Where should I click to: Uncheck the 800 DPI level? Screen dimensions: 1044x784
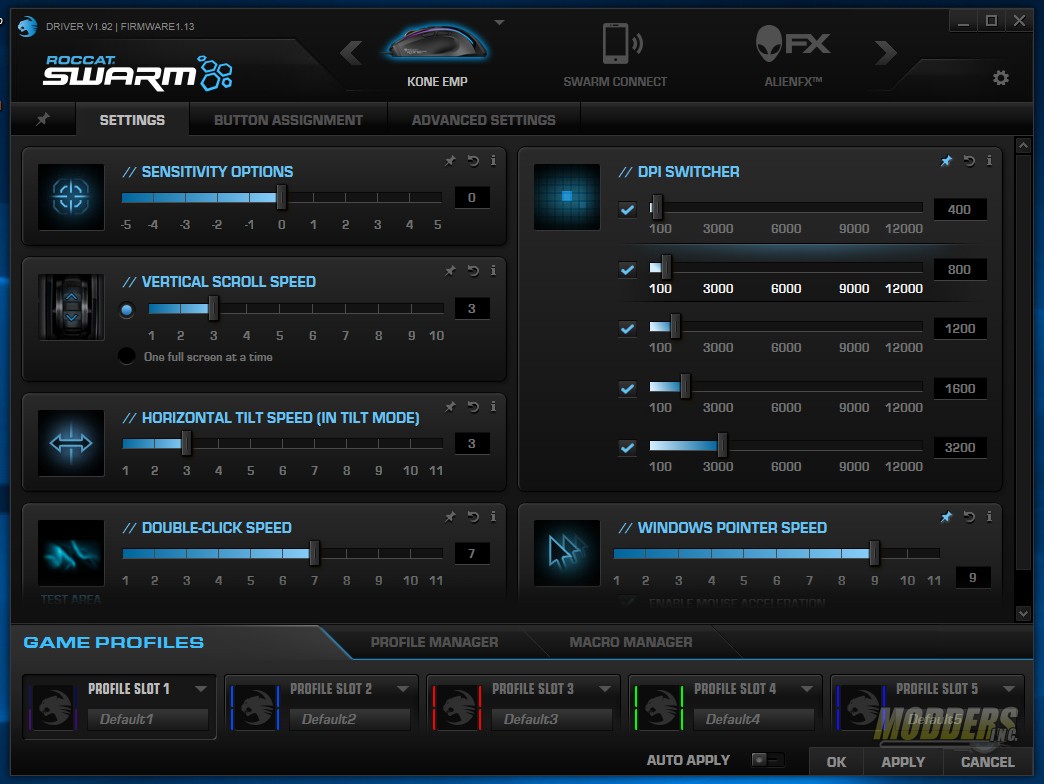(x=627, y=270)
